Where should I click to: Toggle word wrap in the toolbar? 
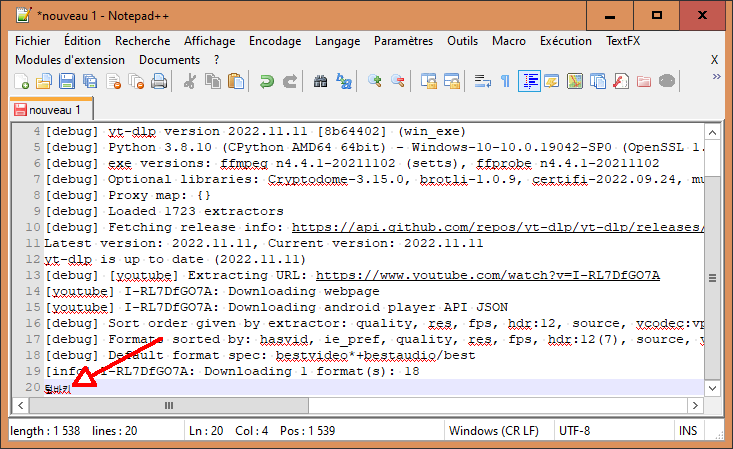point(482,81)
